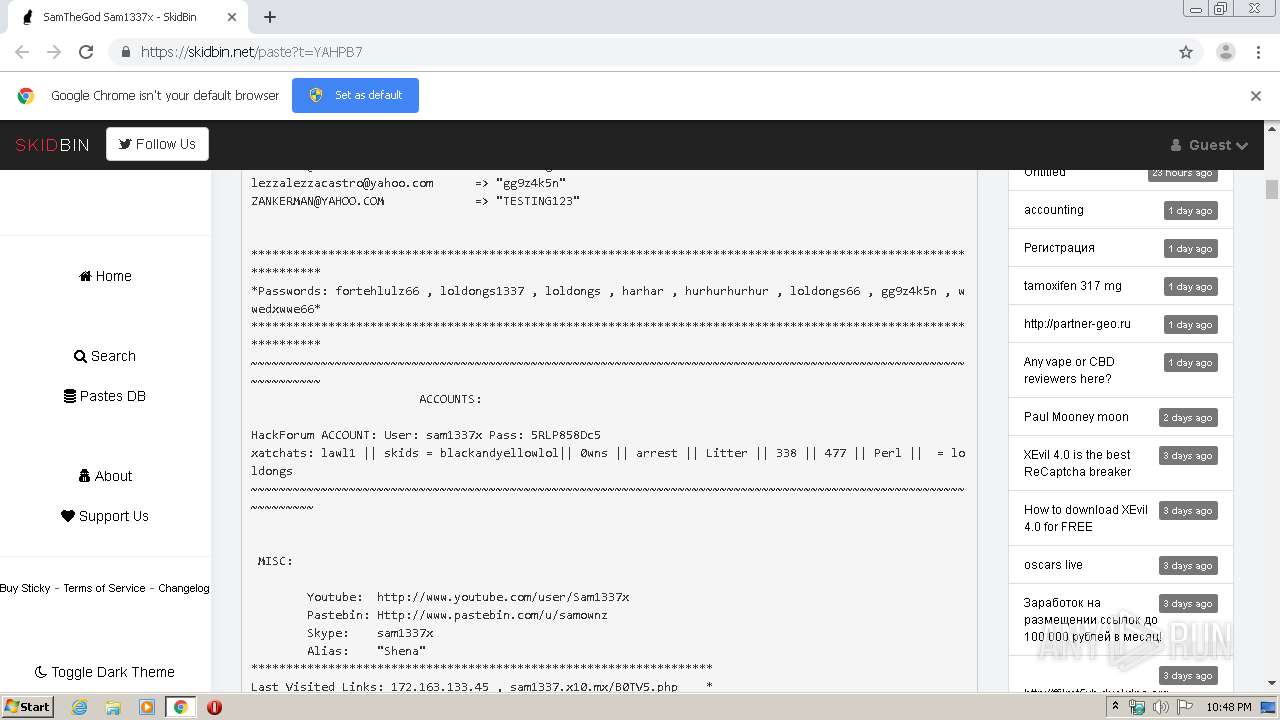
Task: Click Terms of Service link
Action: 104,588
